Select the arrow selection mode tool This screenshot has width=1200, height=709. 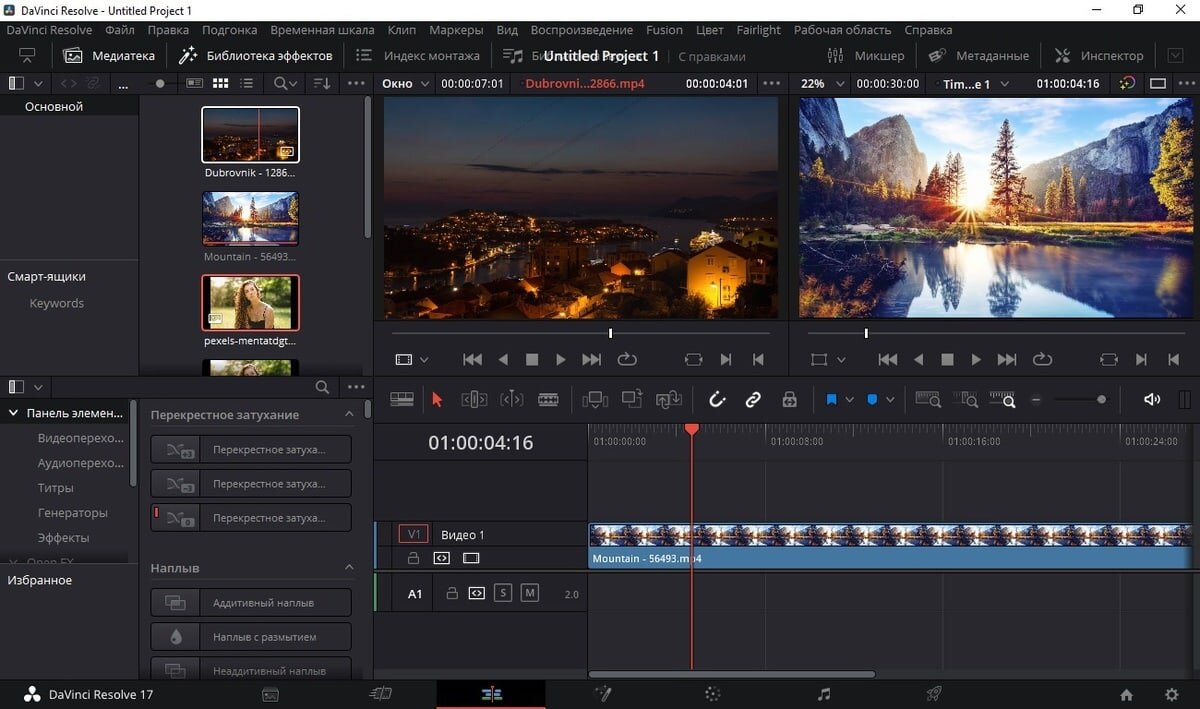pyautogui.click(x=436, y=400)
